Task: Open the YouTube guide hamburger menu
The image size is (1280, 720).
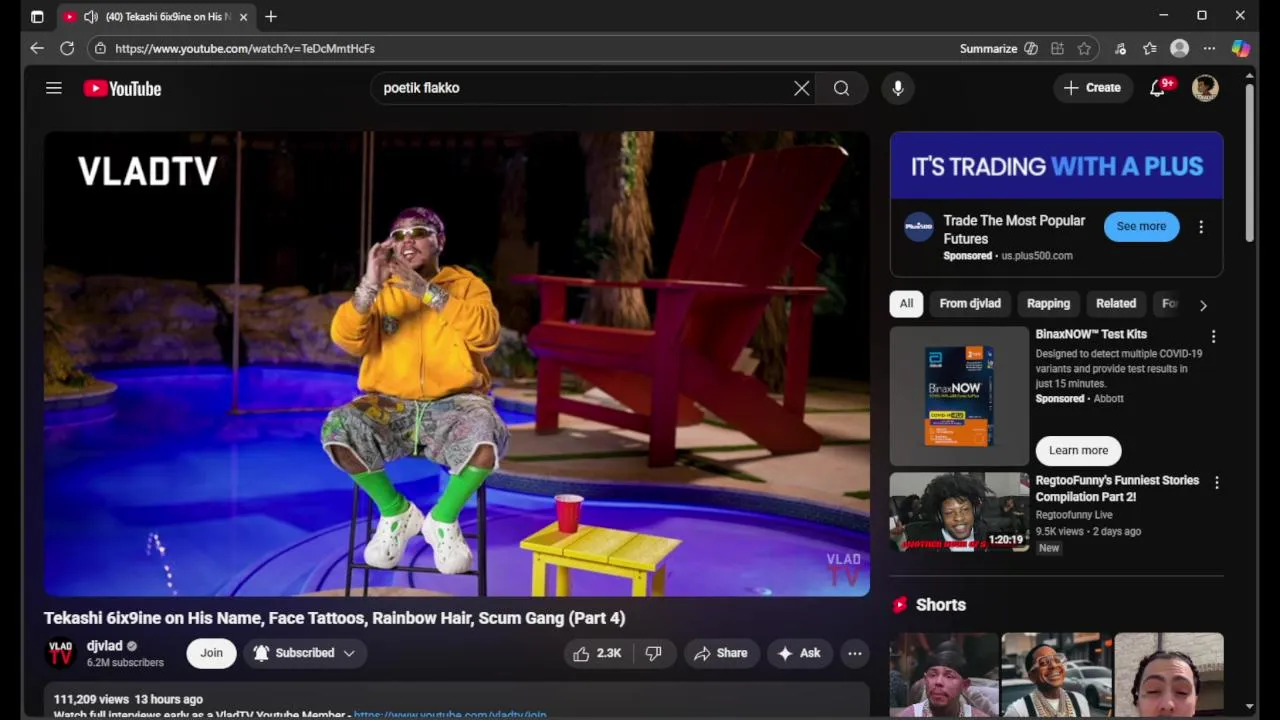Action: click(54, 88)
